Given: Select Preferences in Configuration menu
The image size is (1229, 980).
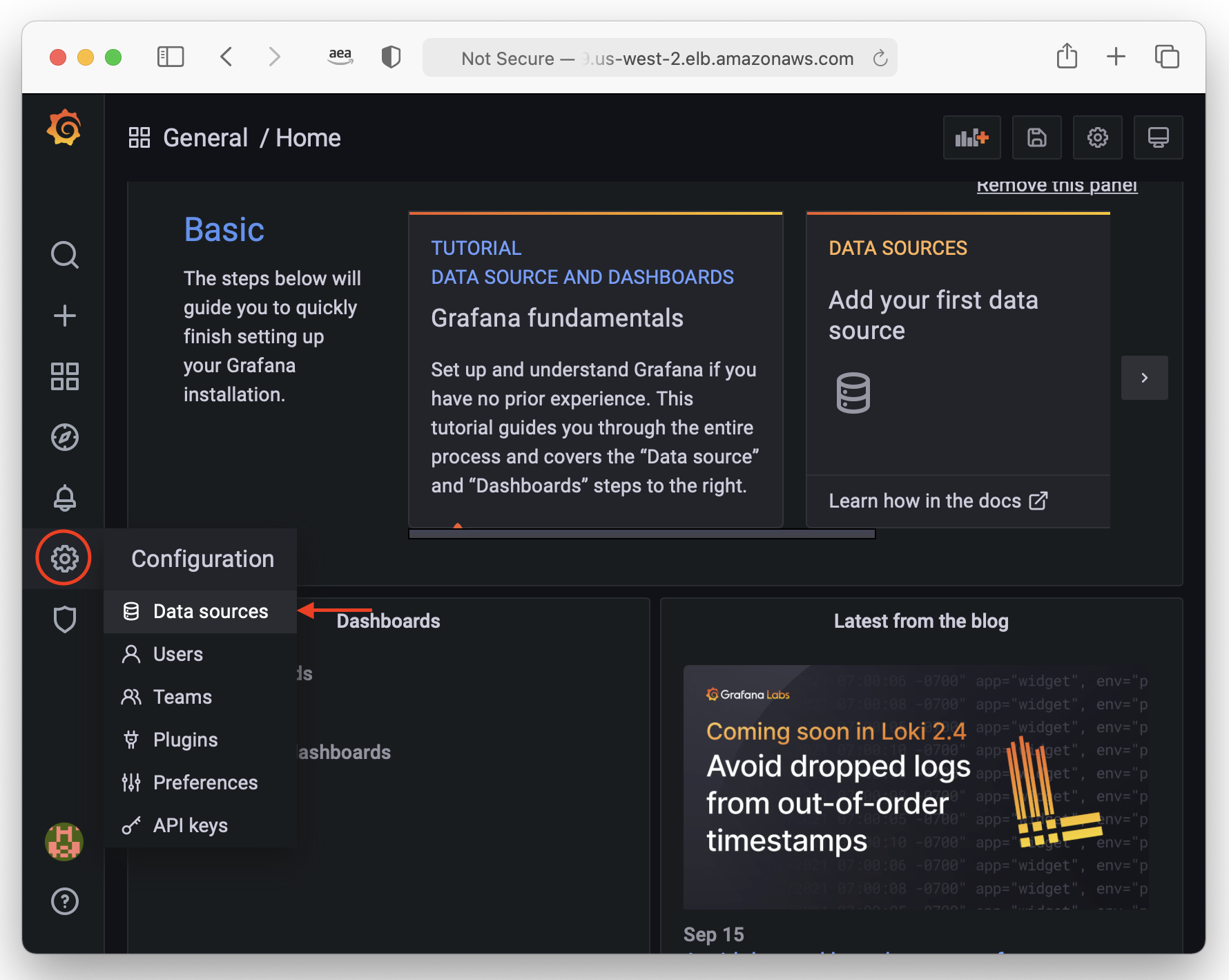Looking at the screenshot, I should click(x=200, y=782).
